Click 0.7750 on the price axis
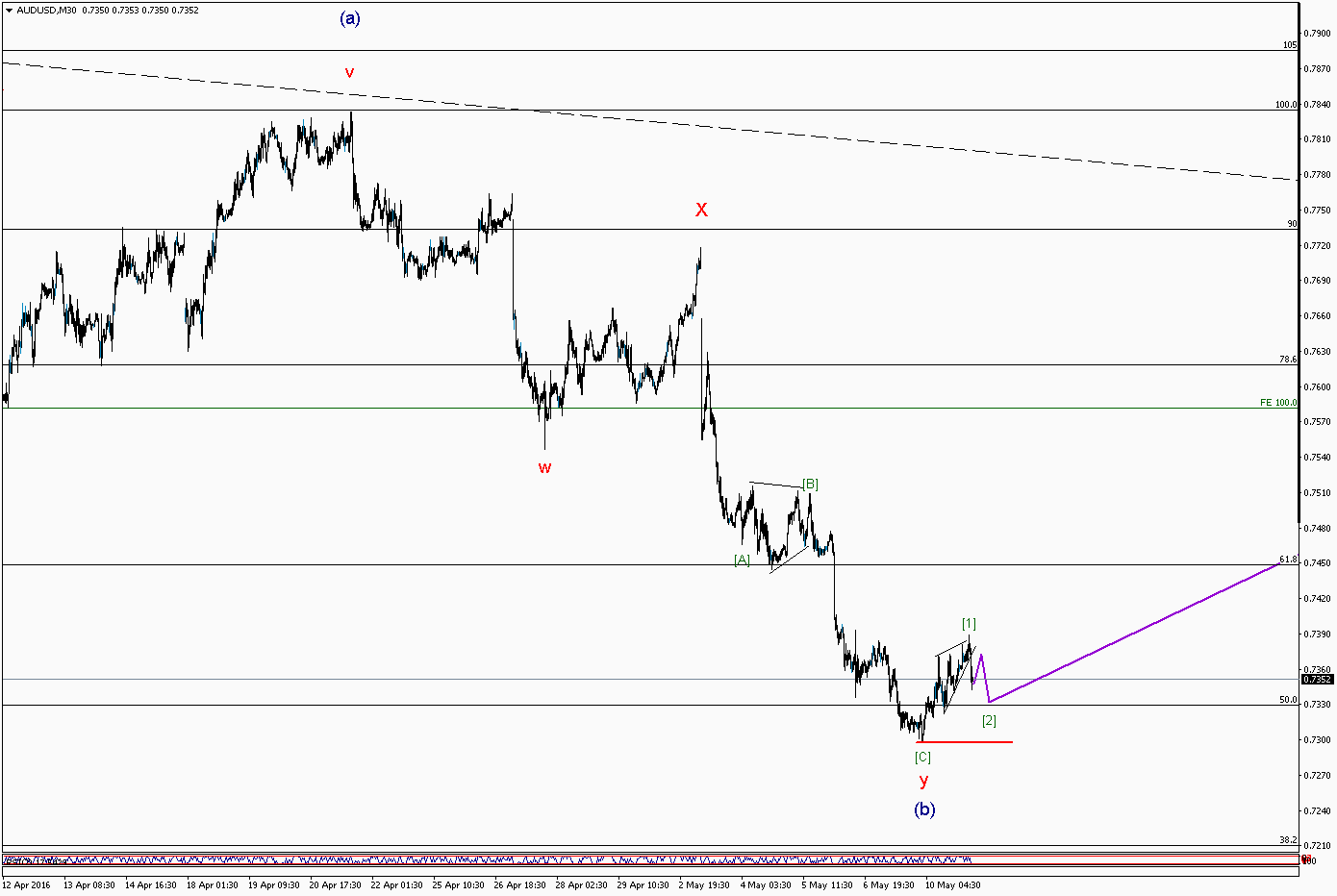Image resolution: width=1337 pixels, height=896 pixels. (x=1318, y=211)
